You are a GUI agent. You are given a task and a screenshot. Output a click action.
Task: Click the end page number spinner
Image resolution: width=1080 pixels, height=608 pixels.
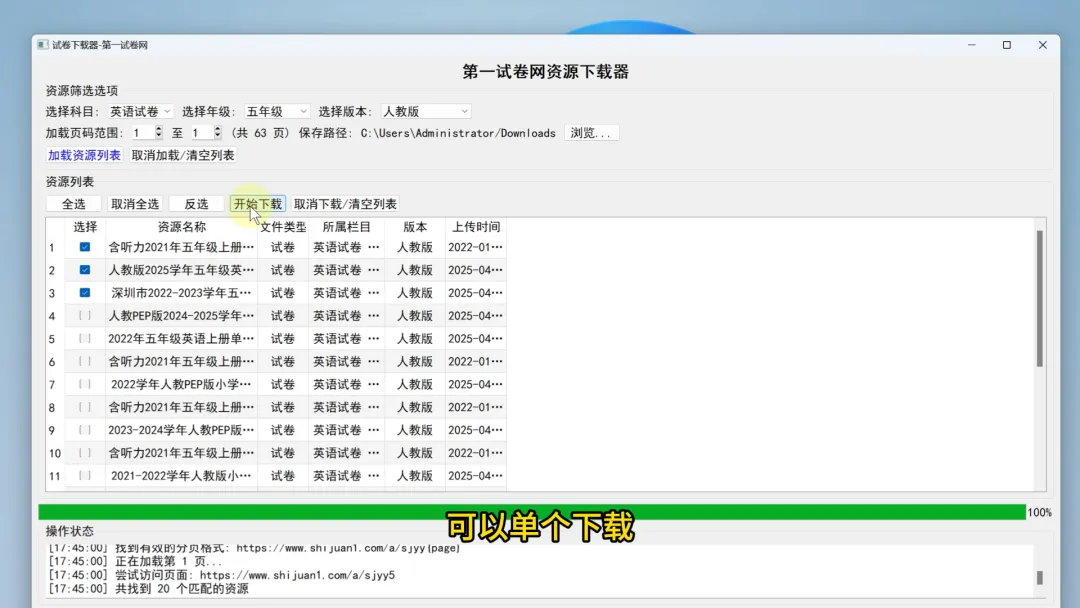[x=206, y=133]
